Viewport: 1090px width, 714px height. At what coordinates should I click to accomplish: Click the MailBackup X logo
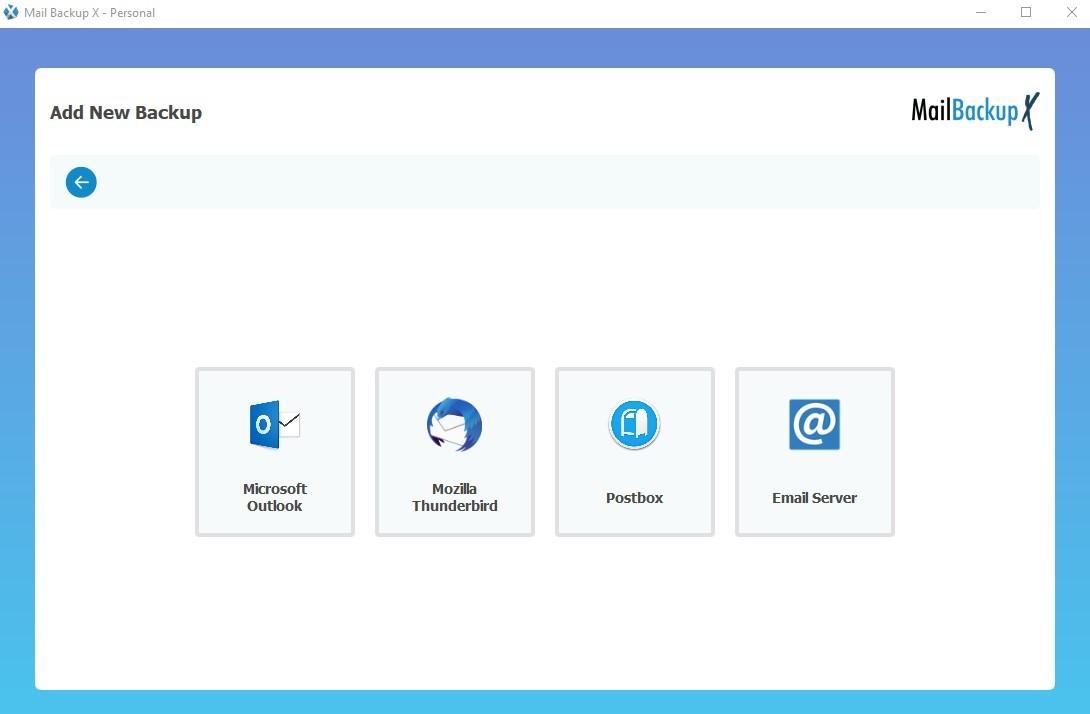(x=975, y=111)
